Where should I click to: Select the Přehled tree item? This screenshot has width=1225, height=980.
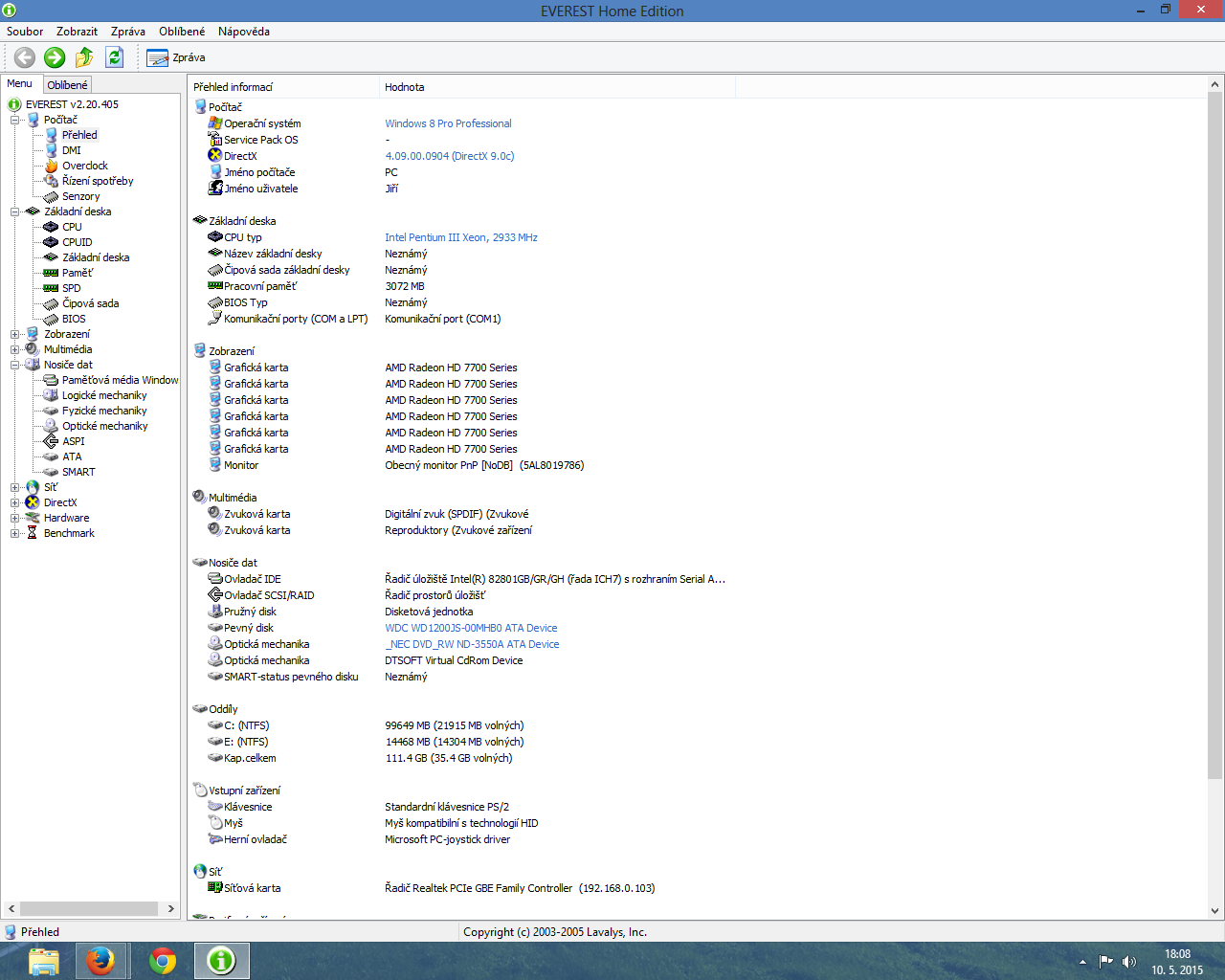(x=79, y=135)
